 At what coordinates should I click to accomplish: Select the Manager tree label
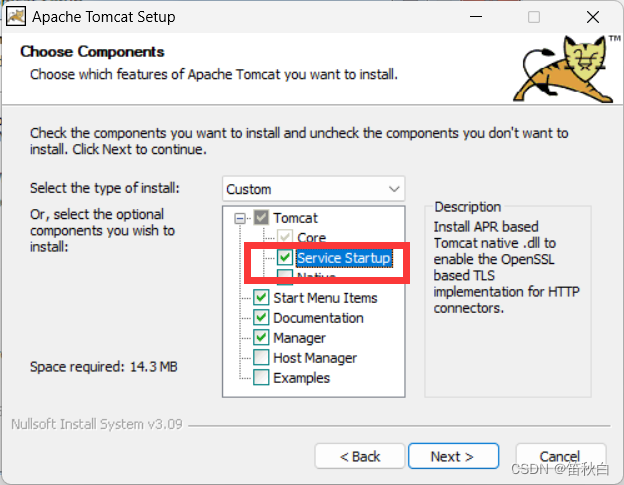(x=299, y=338)
